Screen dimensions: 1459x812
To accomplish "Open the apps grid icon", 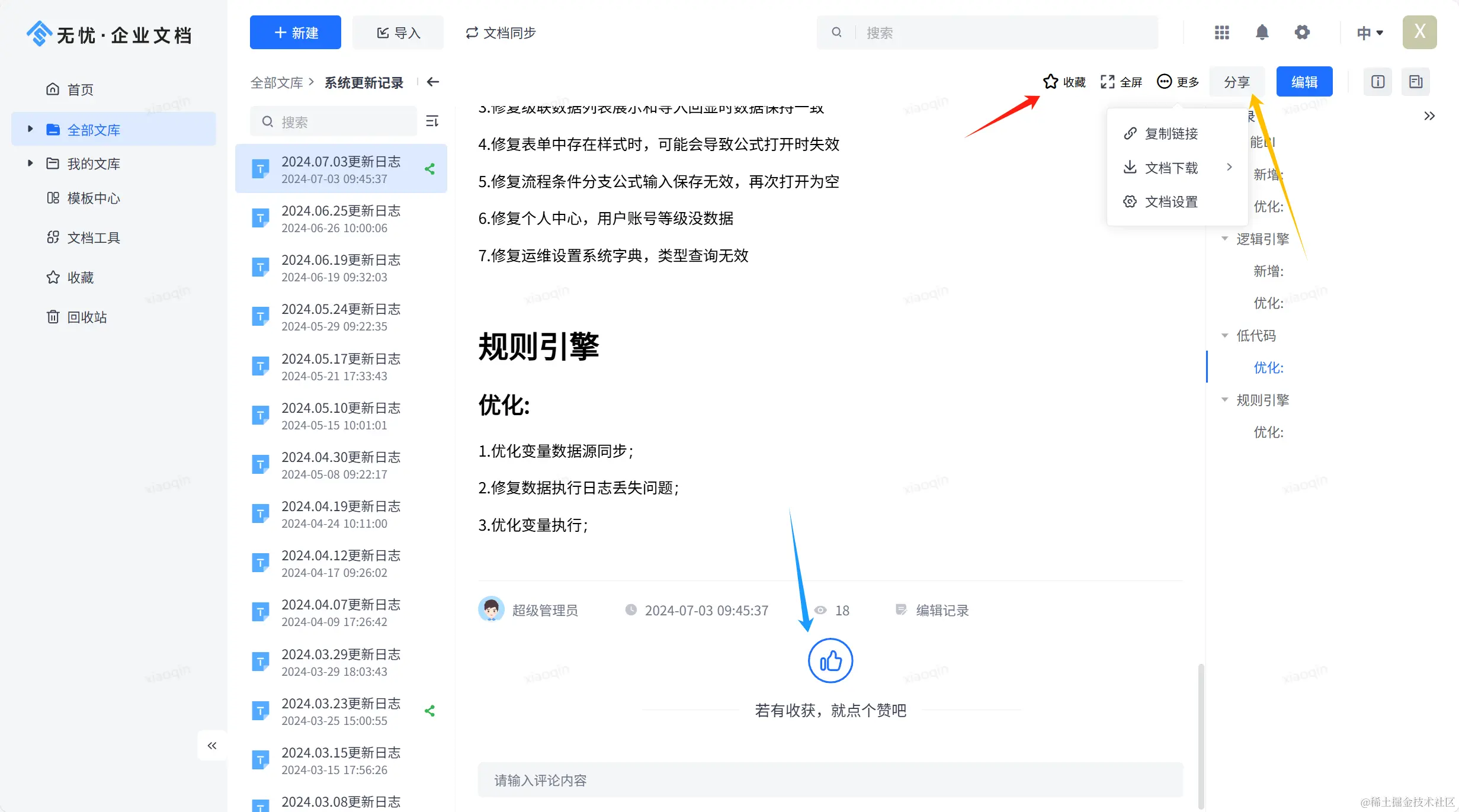I will tap(1221, 33).
